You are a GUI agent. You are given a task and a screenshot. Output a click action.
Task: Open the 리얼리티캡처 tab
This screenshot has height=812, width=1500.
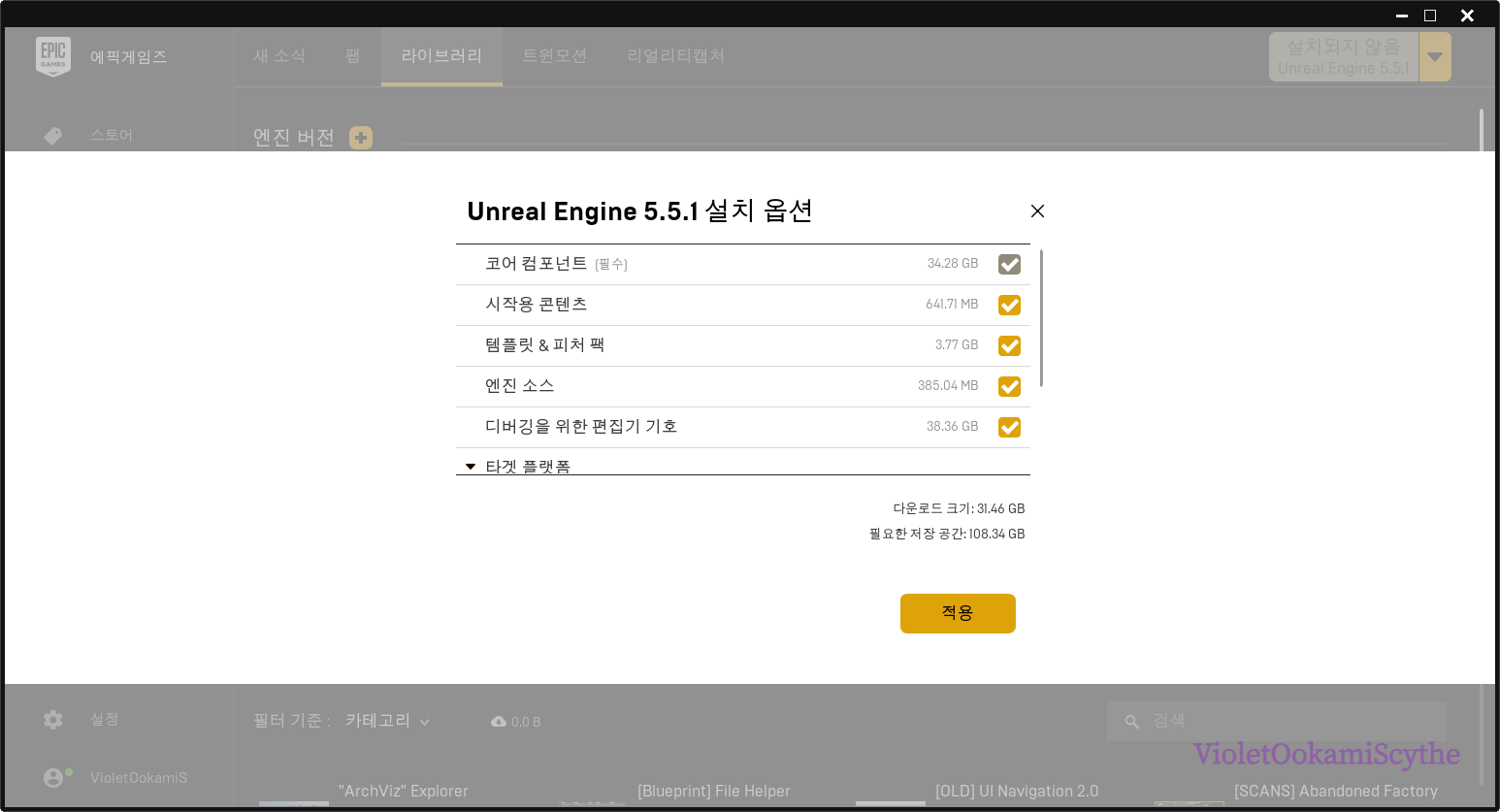pos(676,56)
